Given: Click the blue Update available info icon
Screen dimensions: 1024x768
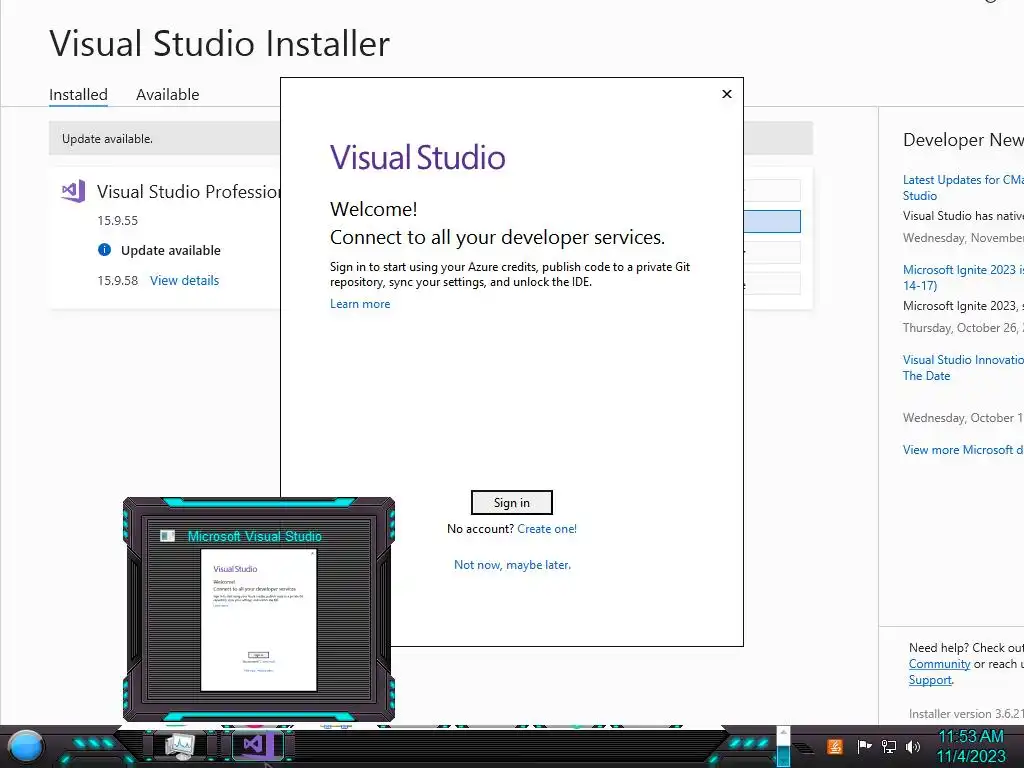Looking at the screenshot, I should click(104, 249).
